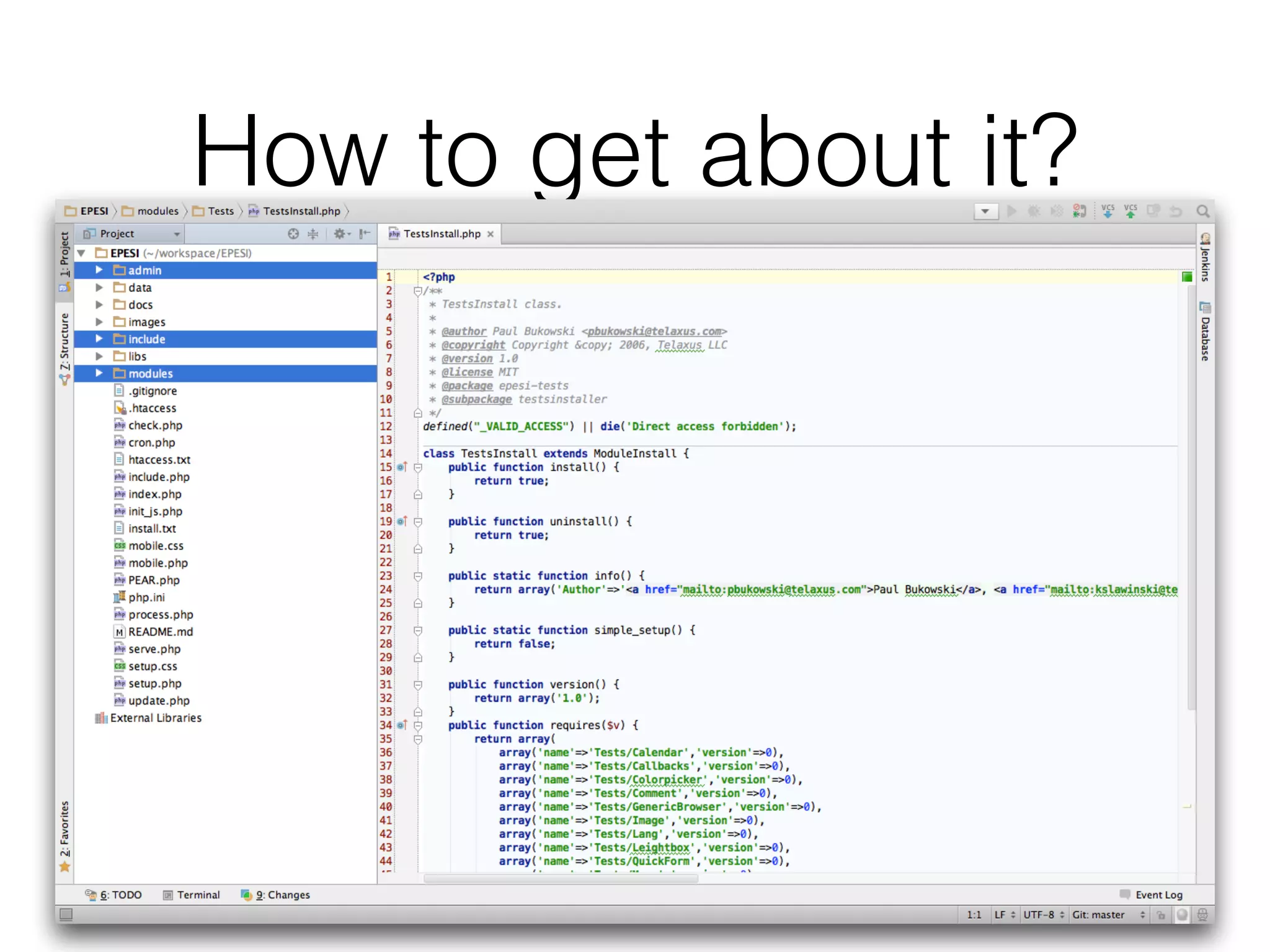The height and width of the screenshot is (952, 1270).
Task: Click the scroll from source icon
Action: tap(293, 234)
